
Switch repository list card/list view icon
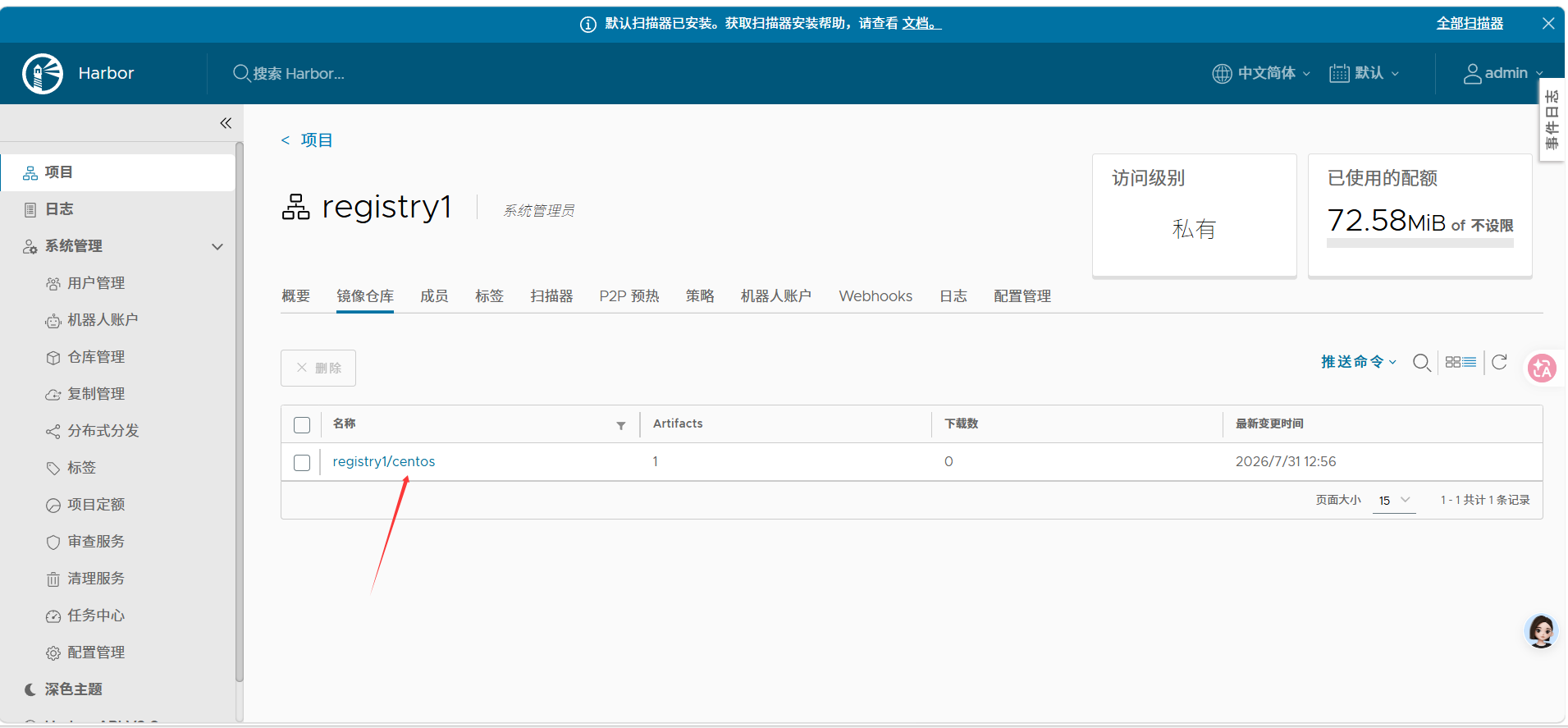point(1461,362)
